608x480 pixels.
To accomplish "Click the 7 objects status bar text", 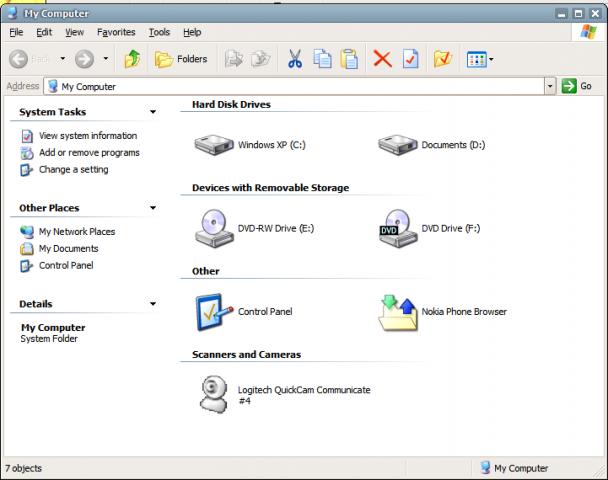I will pyautogui.click(x=23, y=468).
